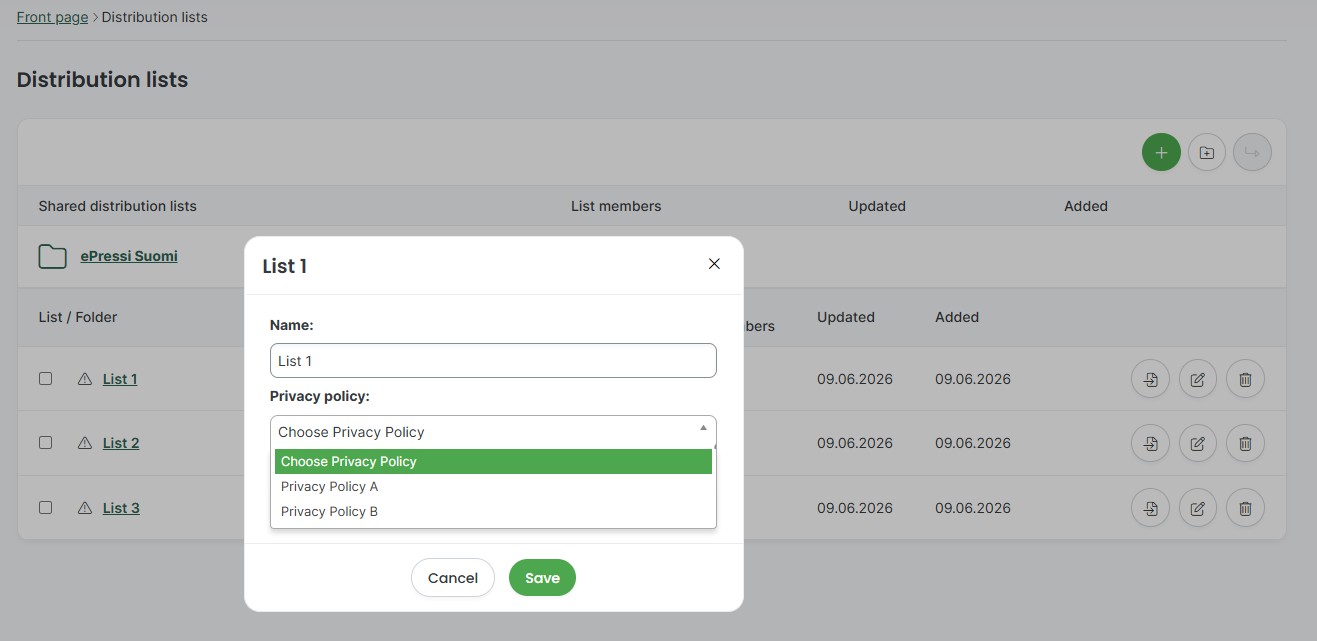Image resolution: width=1317 pixels, height=641 pixels.
Task: Click the warning triangle next to List 3
Action: [x=85, y=508]
